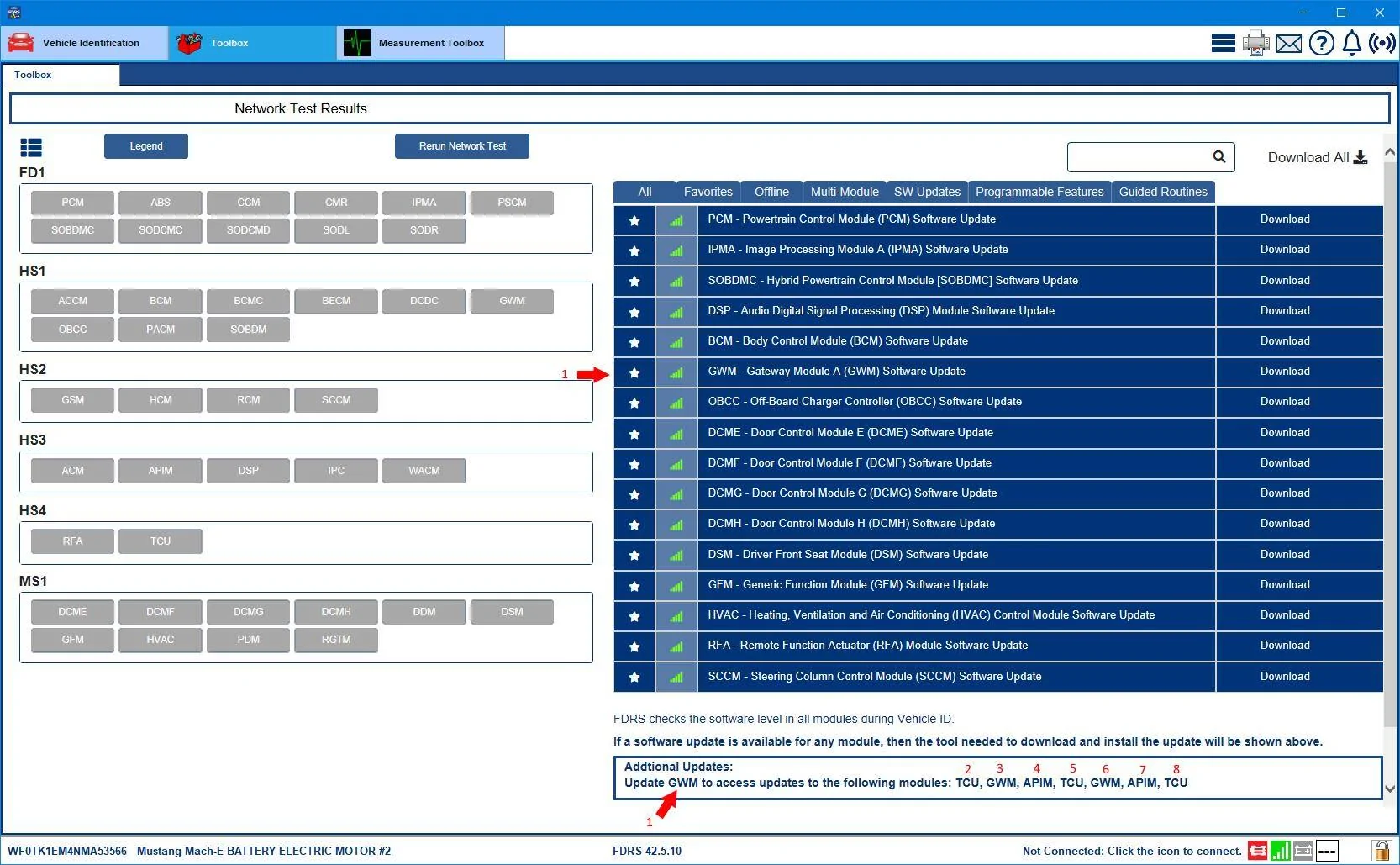This screenshot has width=1400, height=865.
Task: Open the help question mark icon
Action: point(1322,43)
